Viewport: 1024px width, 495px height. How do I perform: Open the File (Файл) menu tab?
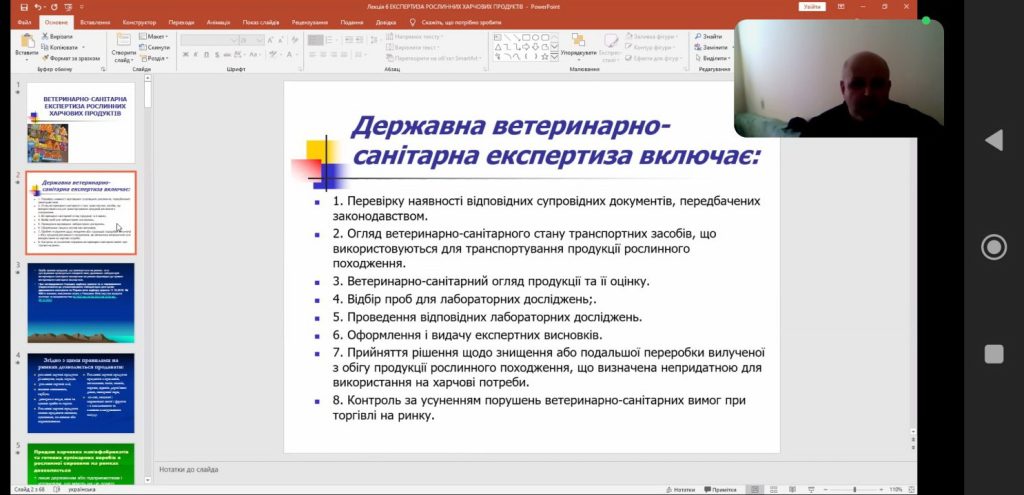click(x=24, y=21)
